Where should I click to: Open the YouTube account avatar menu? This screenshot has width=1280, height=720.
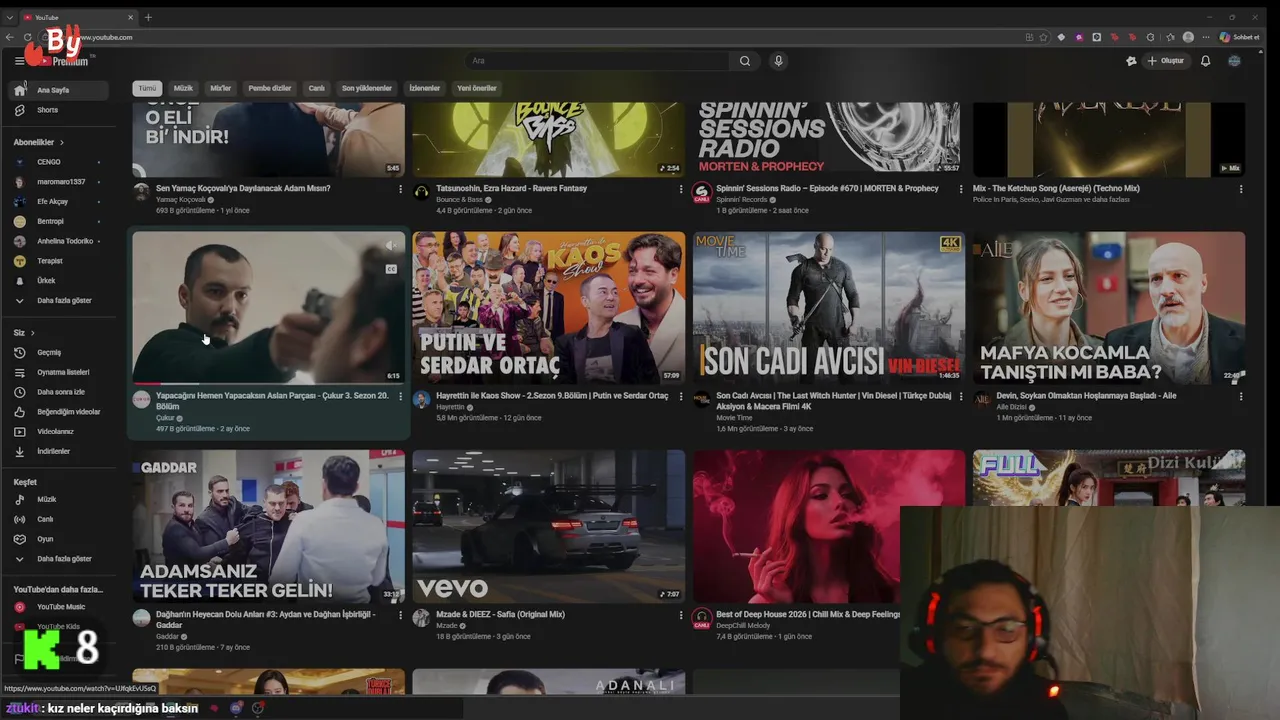click(1234, 61)
